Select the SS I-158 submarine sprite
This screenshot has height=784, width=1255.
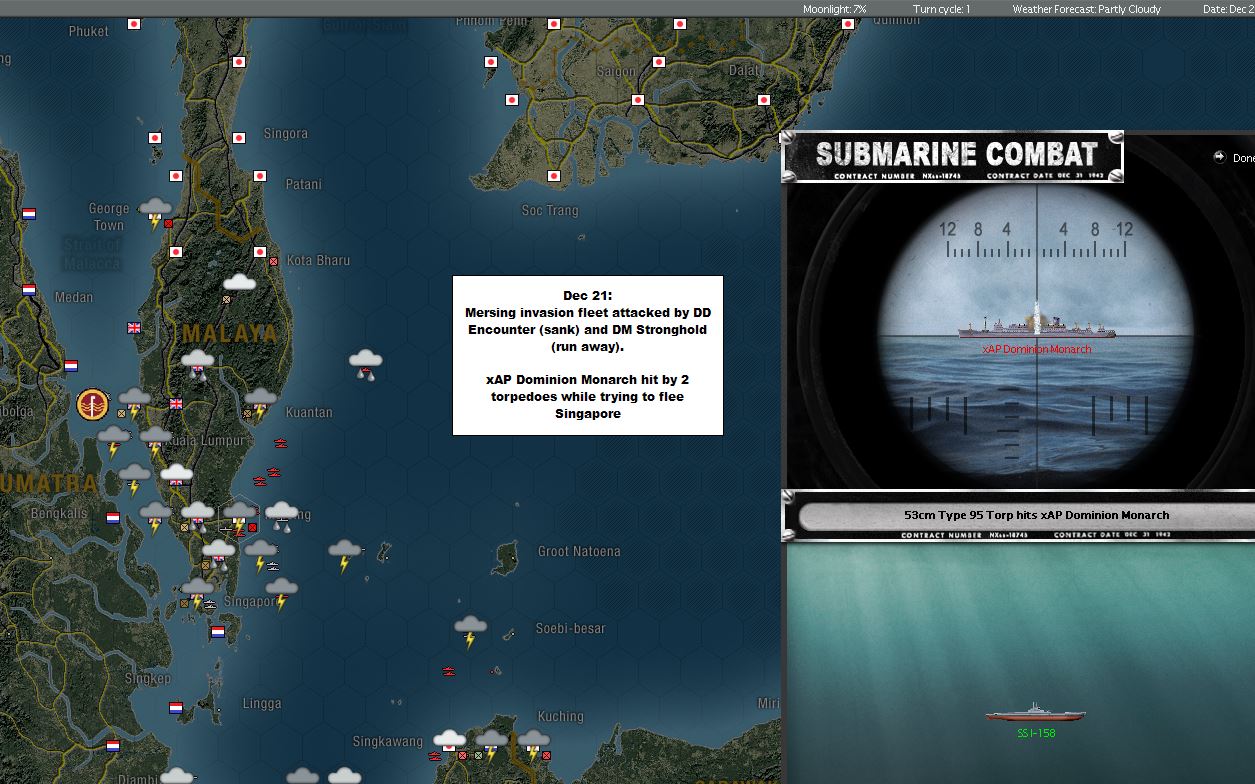(x=1035, y=714)
